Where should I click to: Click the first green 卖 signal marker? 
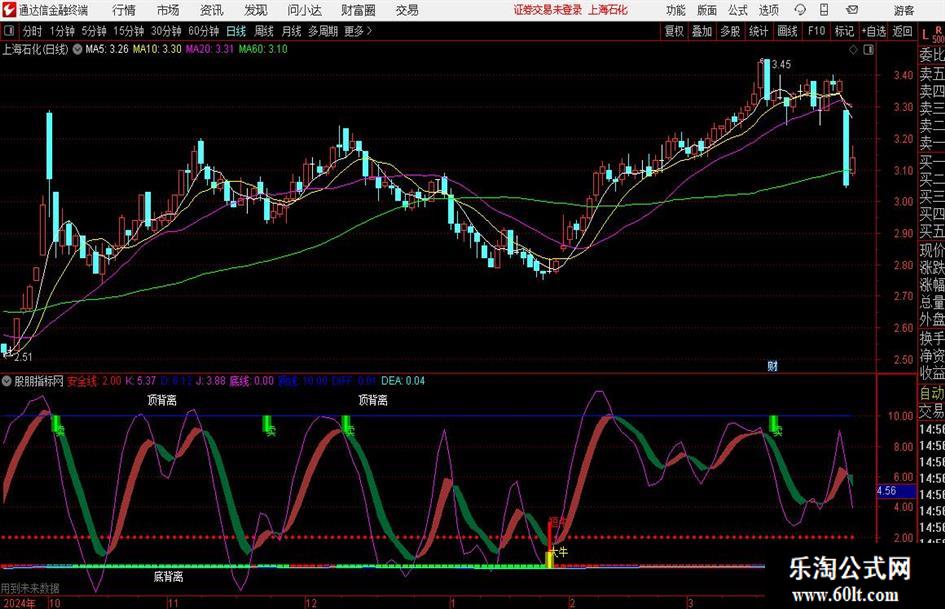tap(57, 426)
